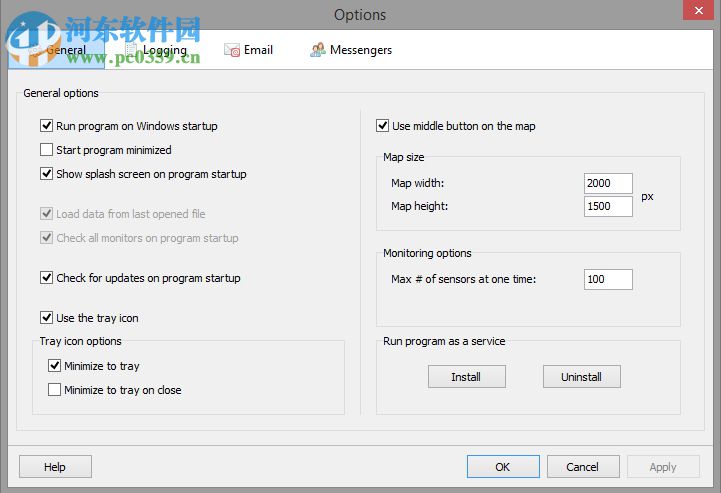Toggle Show splash screen on program startup
This screenshot has width=721, height=493.
(x=46, y=173)
